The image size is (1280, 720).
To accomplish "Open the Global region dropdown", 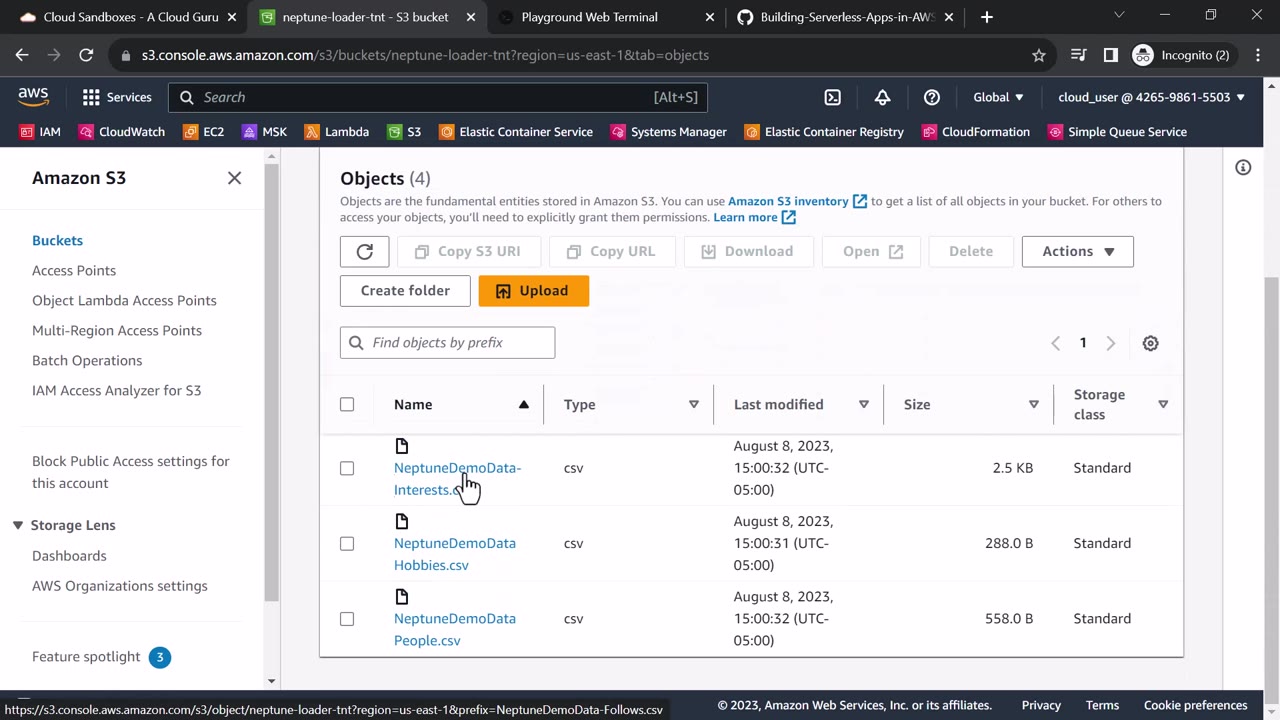I will 998,97.
